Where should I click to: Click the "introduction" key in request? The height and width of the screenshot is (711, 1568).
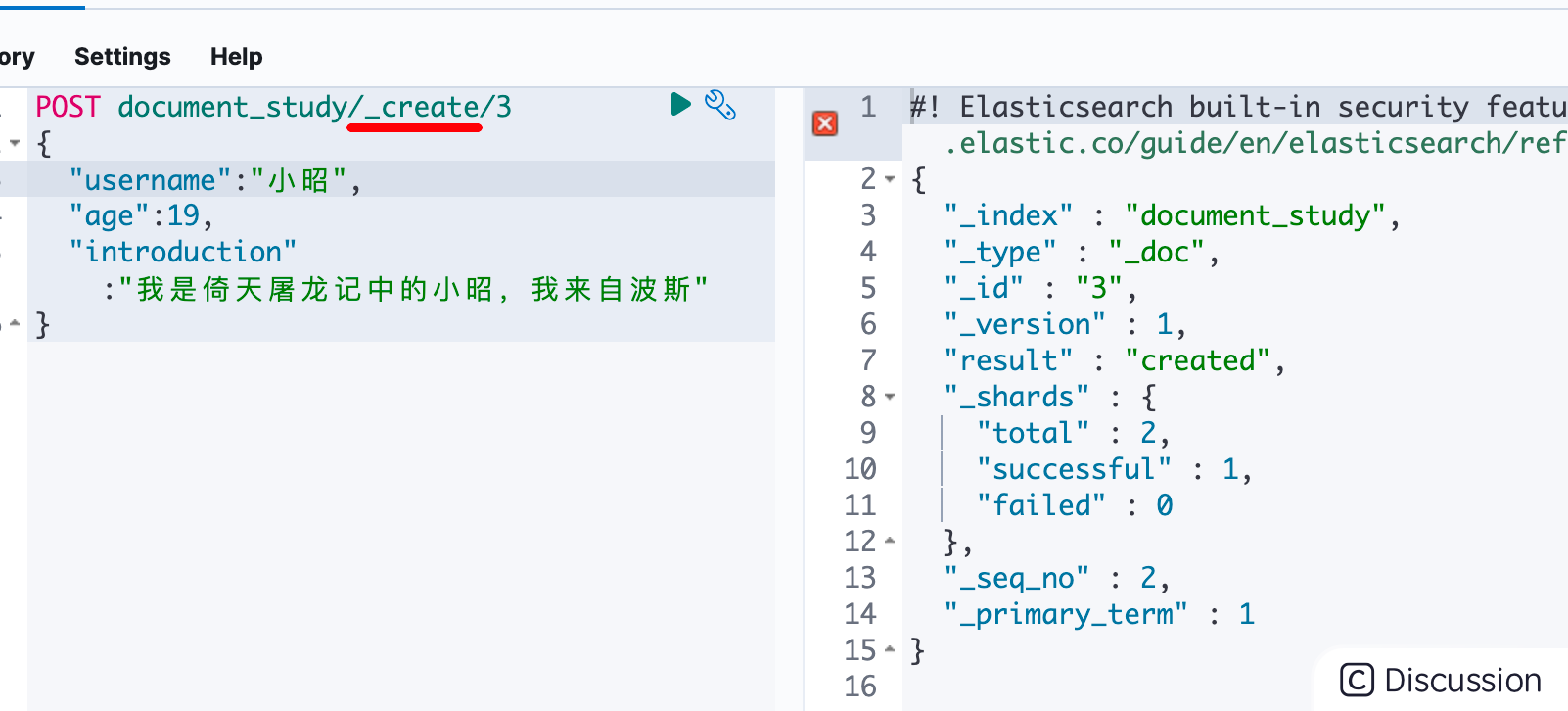pyautogui.click(x=183, y=252)
